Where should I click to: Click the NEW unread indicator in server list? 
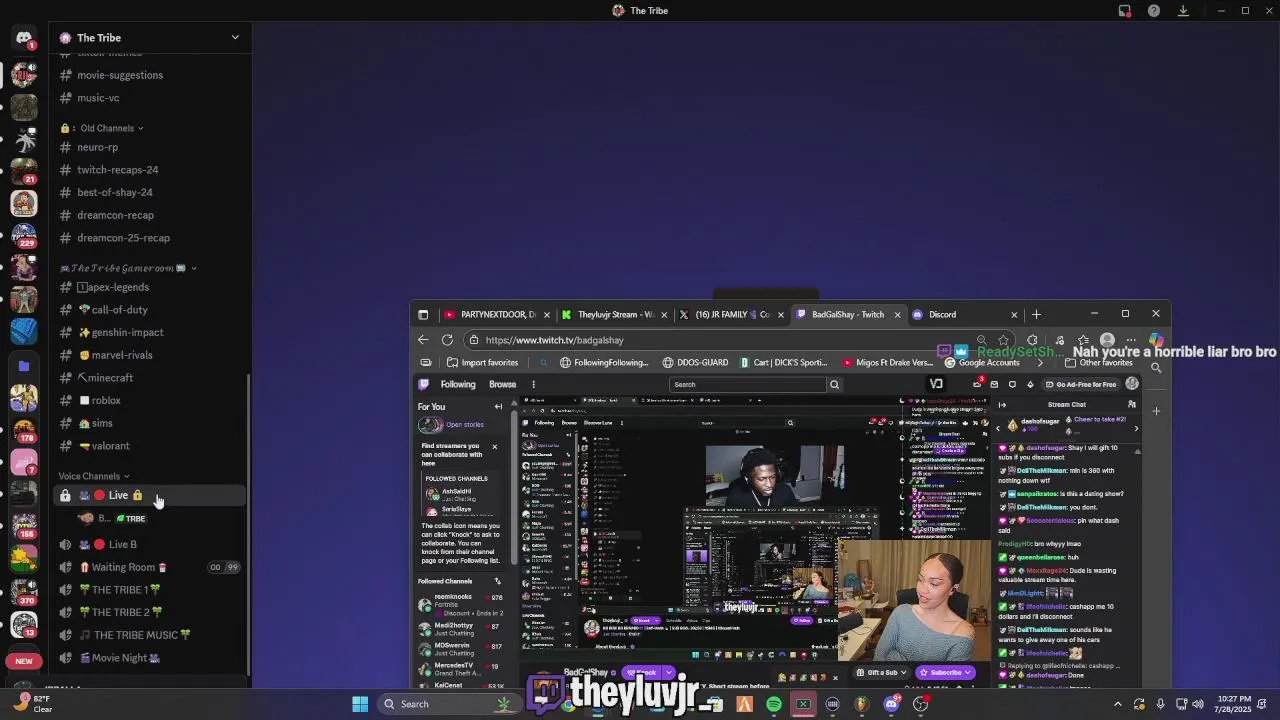pos(24,661)
